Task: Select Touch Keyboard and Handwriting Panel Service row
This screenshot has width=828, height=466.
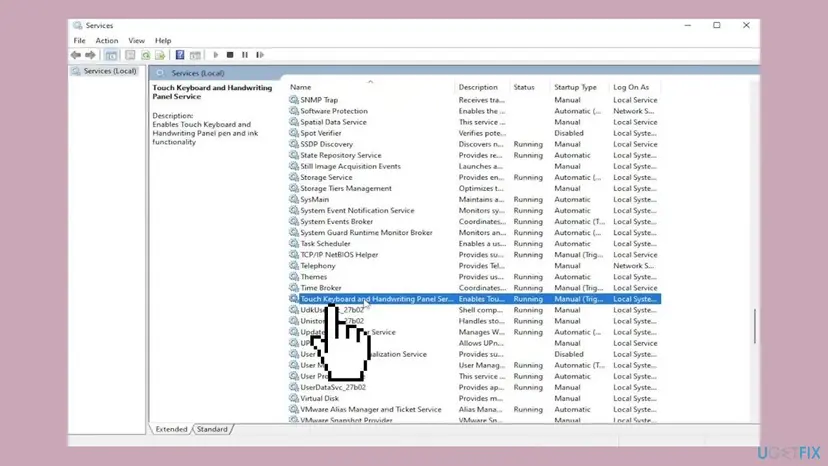Action: (x=474, y=299)
